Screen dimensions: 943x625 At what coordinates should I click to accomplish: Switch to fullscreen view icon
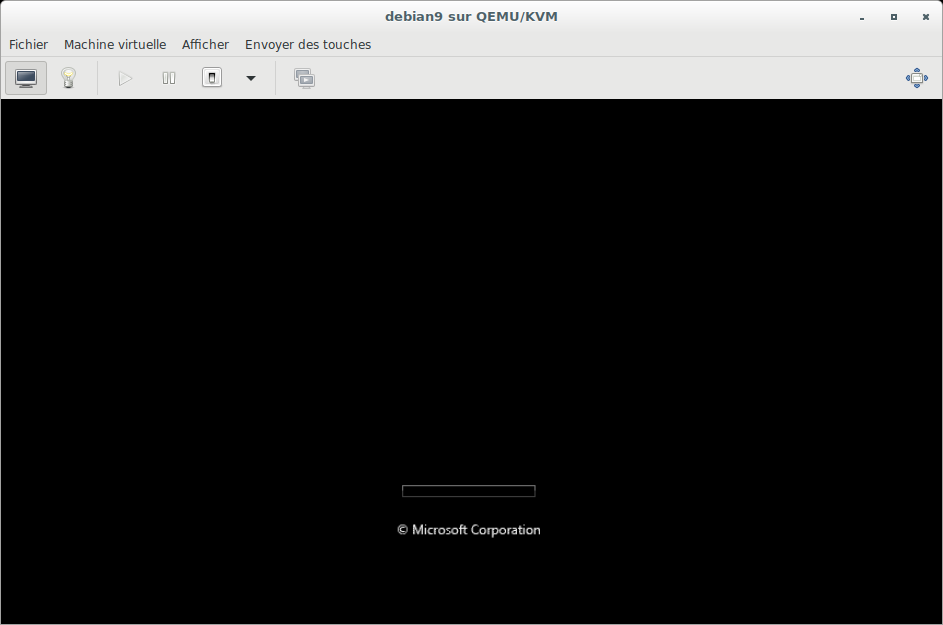[x=917, y=78]
